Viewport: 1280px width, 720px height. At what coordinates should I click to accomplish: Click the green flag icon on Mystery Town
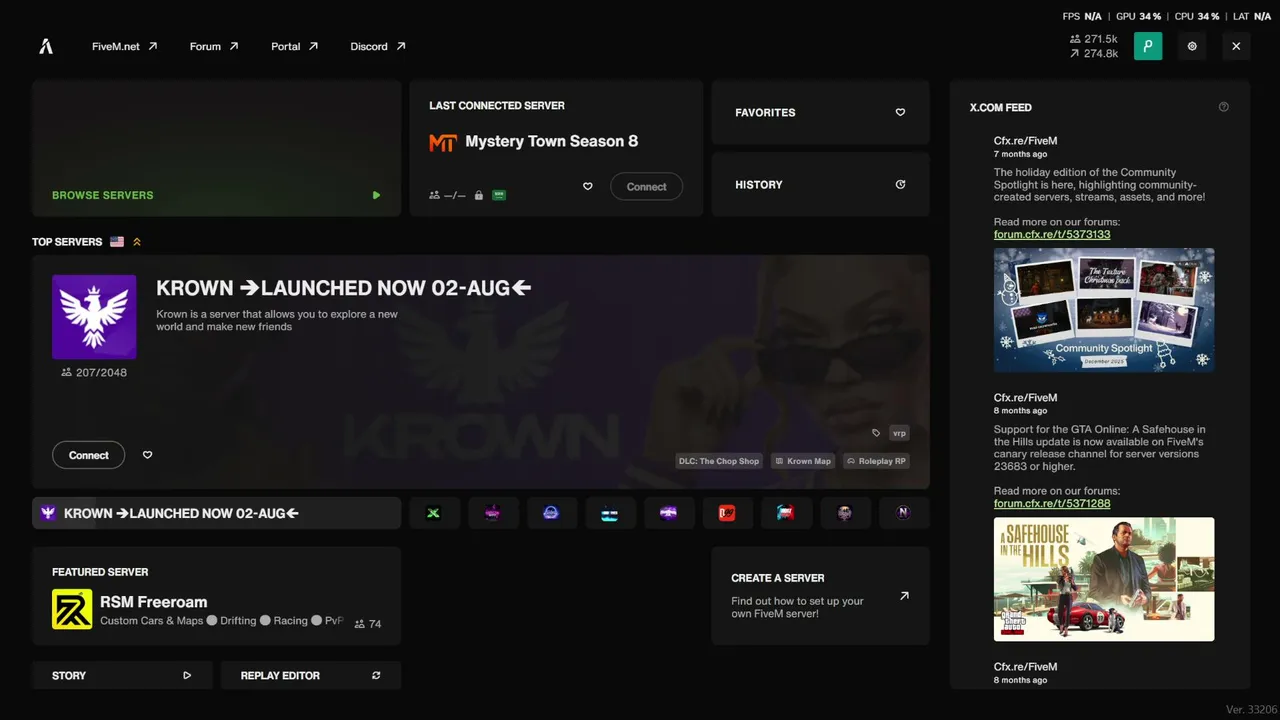point(499,195)
